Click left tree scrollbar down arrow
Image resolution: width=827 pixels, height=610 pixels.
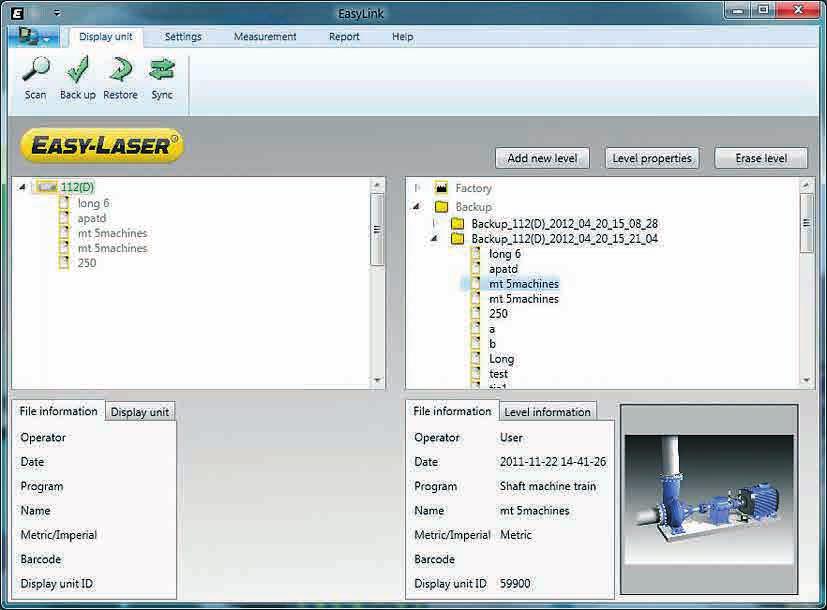point(377,380)
